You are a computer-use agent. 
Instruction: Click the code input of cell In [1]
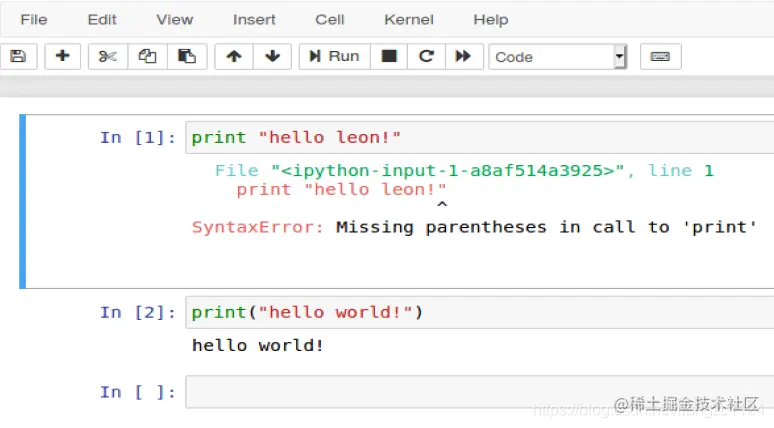pyautogui.click(x=479, y=138)
